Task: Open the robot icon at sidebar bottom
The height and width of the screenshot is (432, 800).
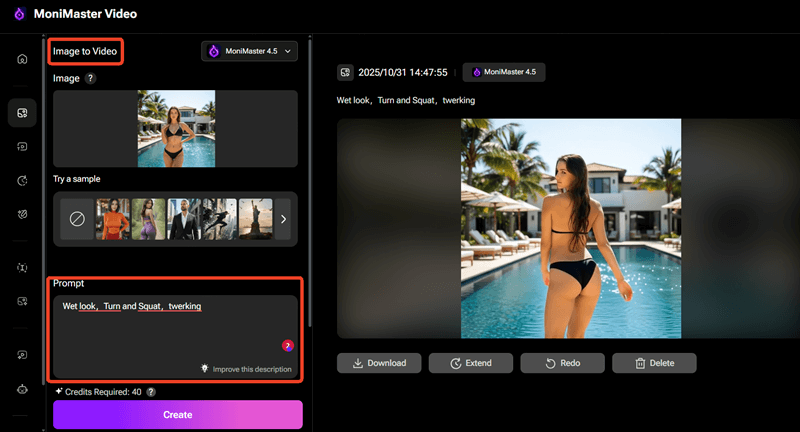Action: pyautogui.click(x=22, y=389)
